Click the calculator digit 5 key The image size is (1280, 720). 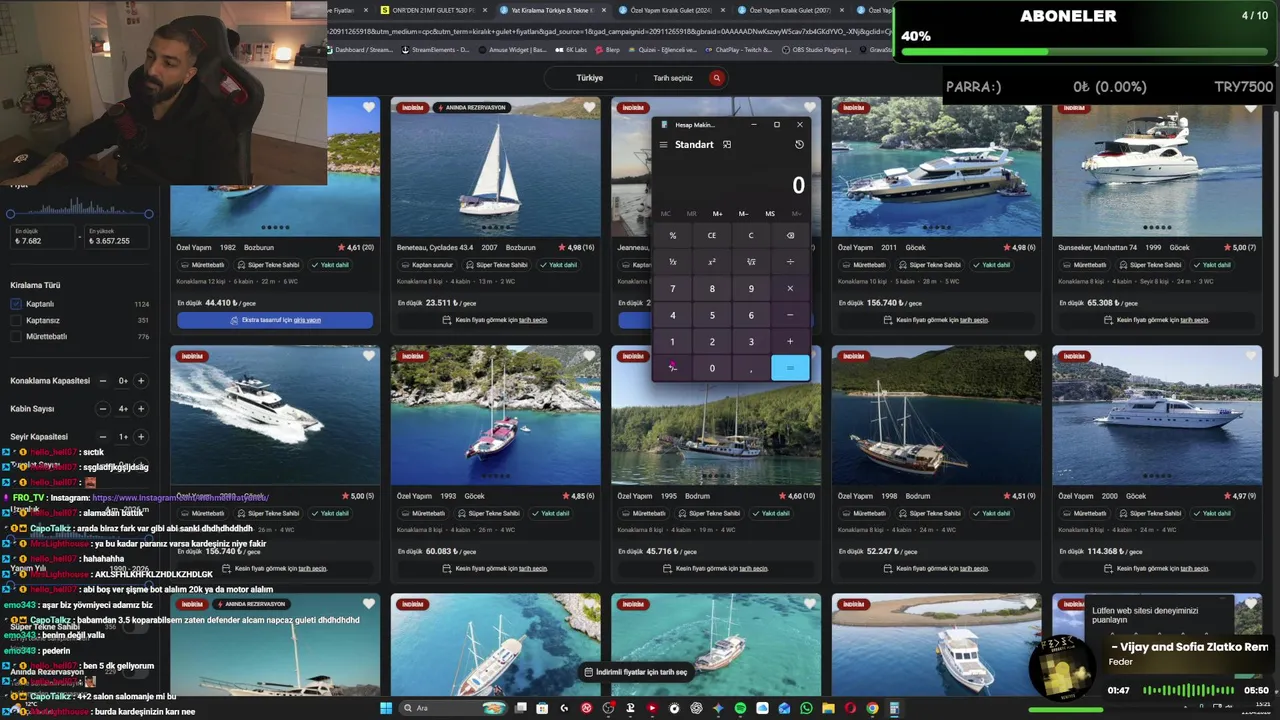[712, 315]
